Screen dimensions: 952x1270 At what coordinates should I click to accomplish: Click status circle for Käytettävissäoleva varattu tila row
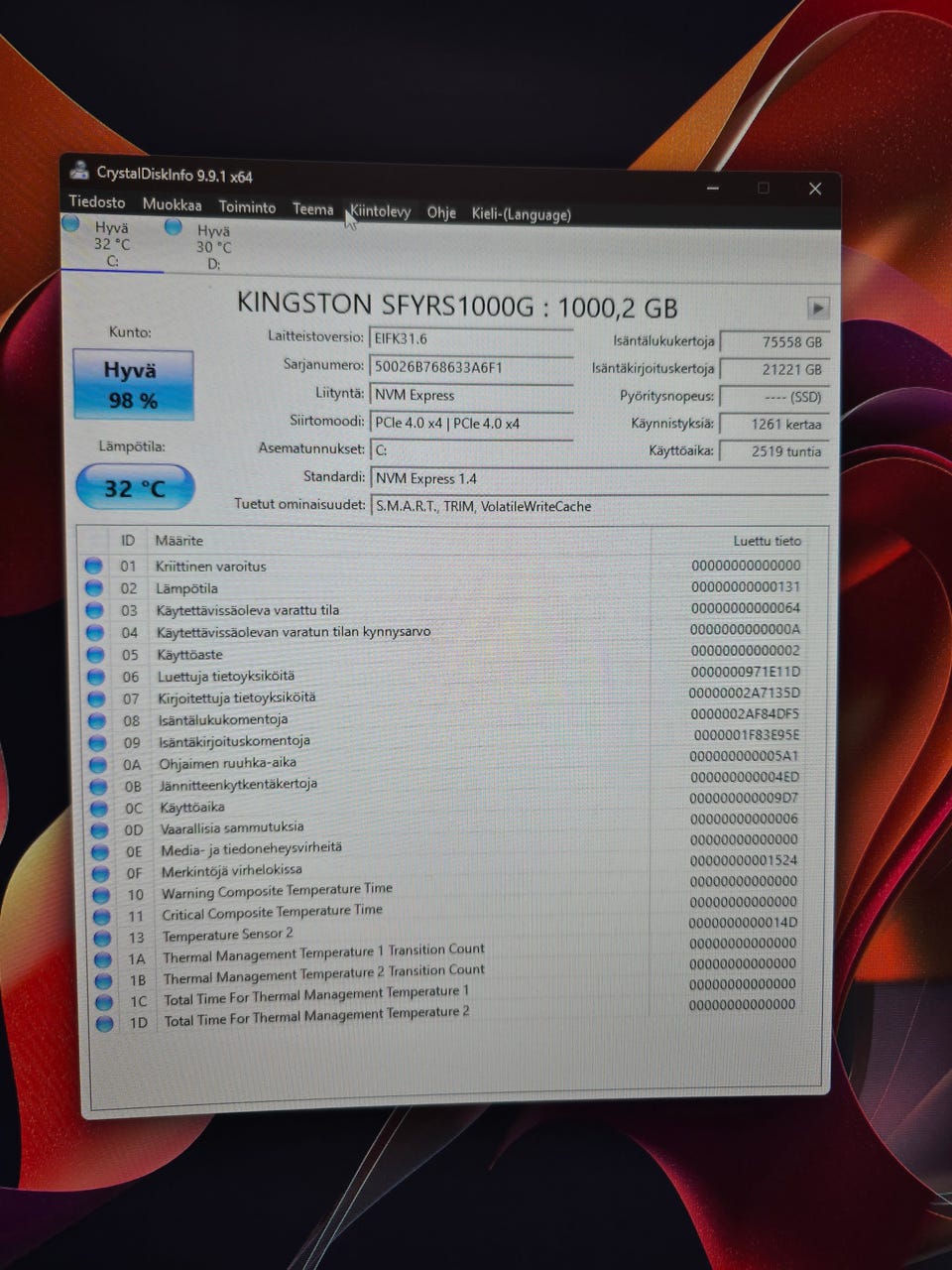point(94,609)
